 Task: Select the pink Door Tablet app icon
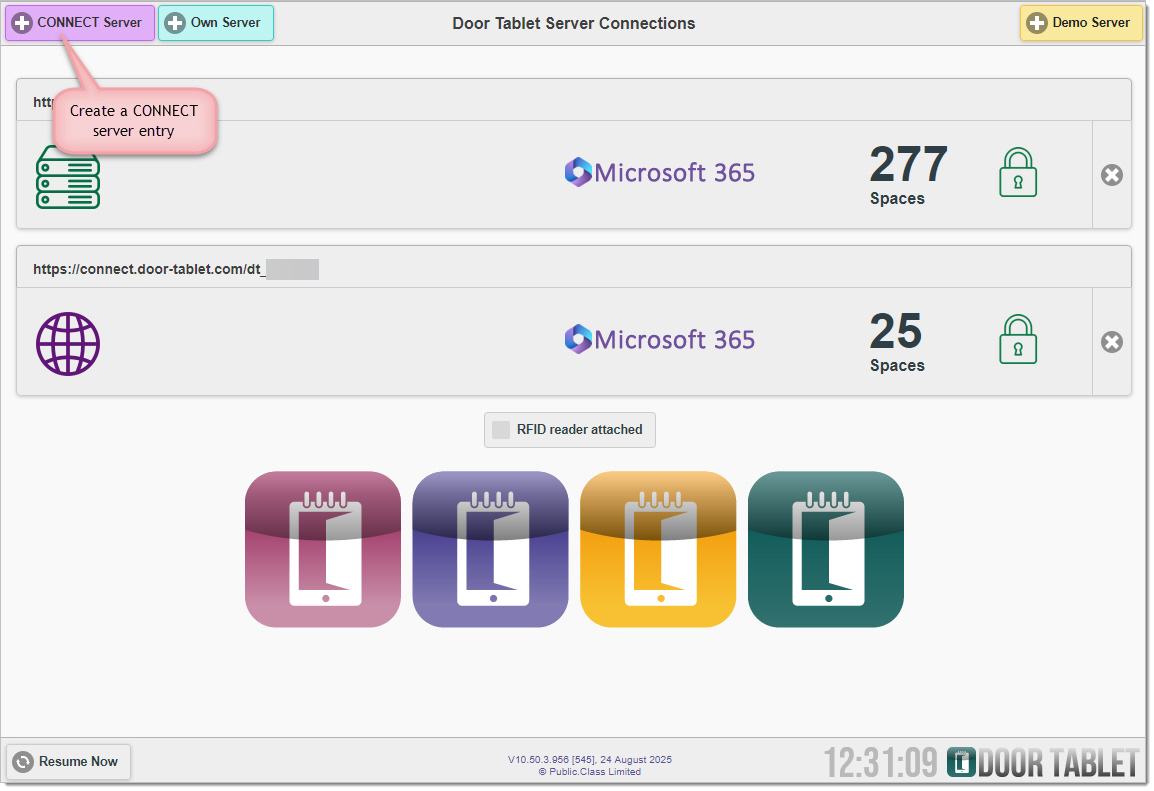323,549
